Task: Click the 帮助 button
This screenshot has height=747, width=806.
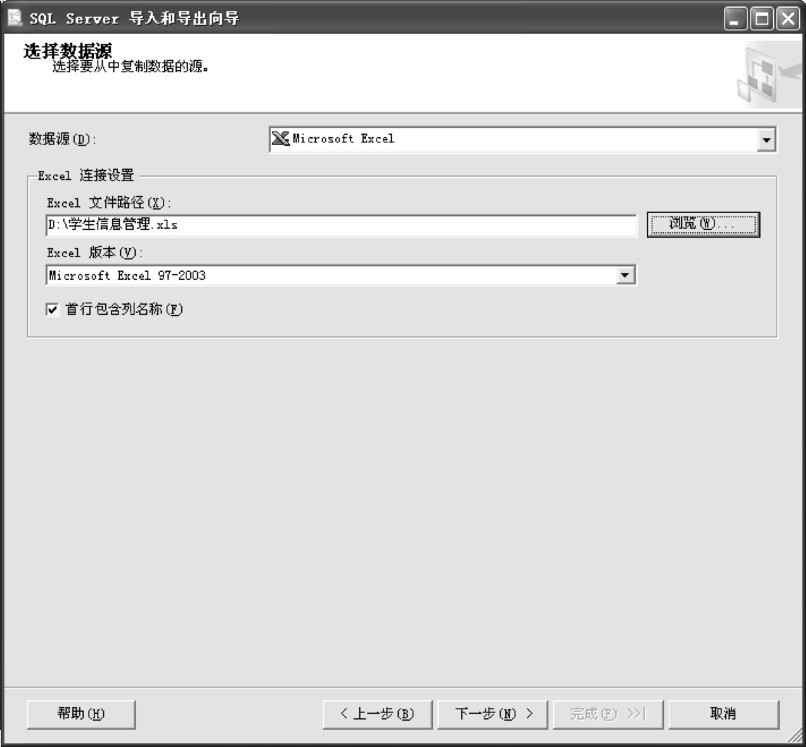Action: tap(81, 714)
